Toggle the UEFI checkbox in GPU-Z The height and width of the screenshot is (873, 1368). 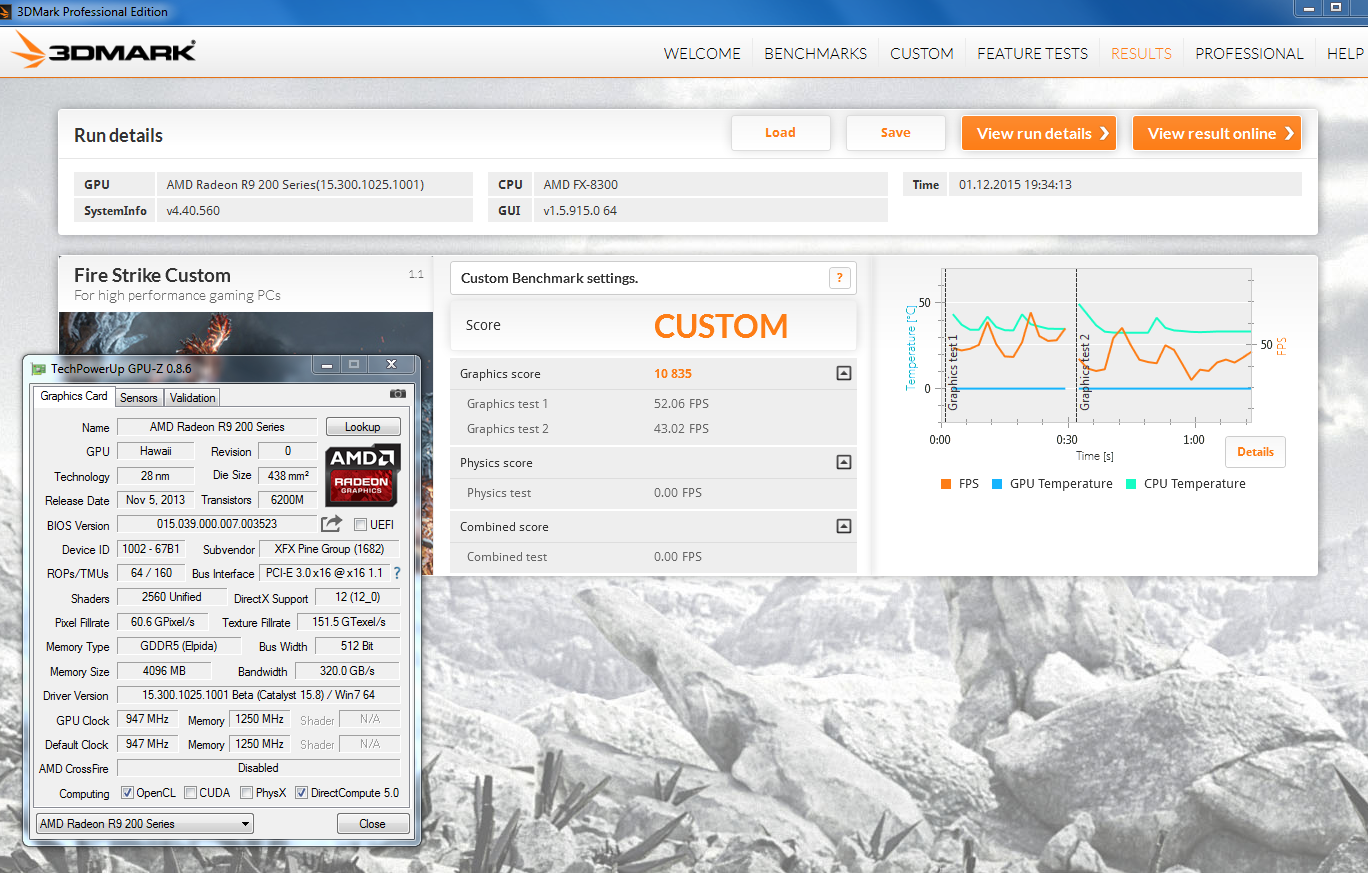[x=361, y=524]
